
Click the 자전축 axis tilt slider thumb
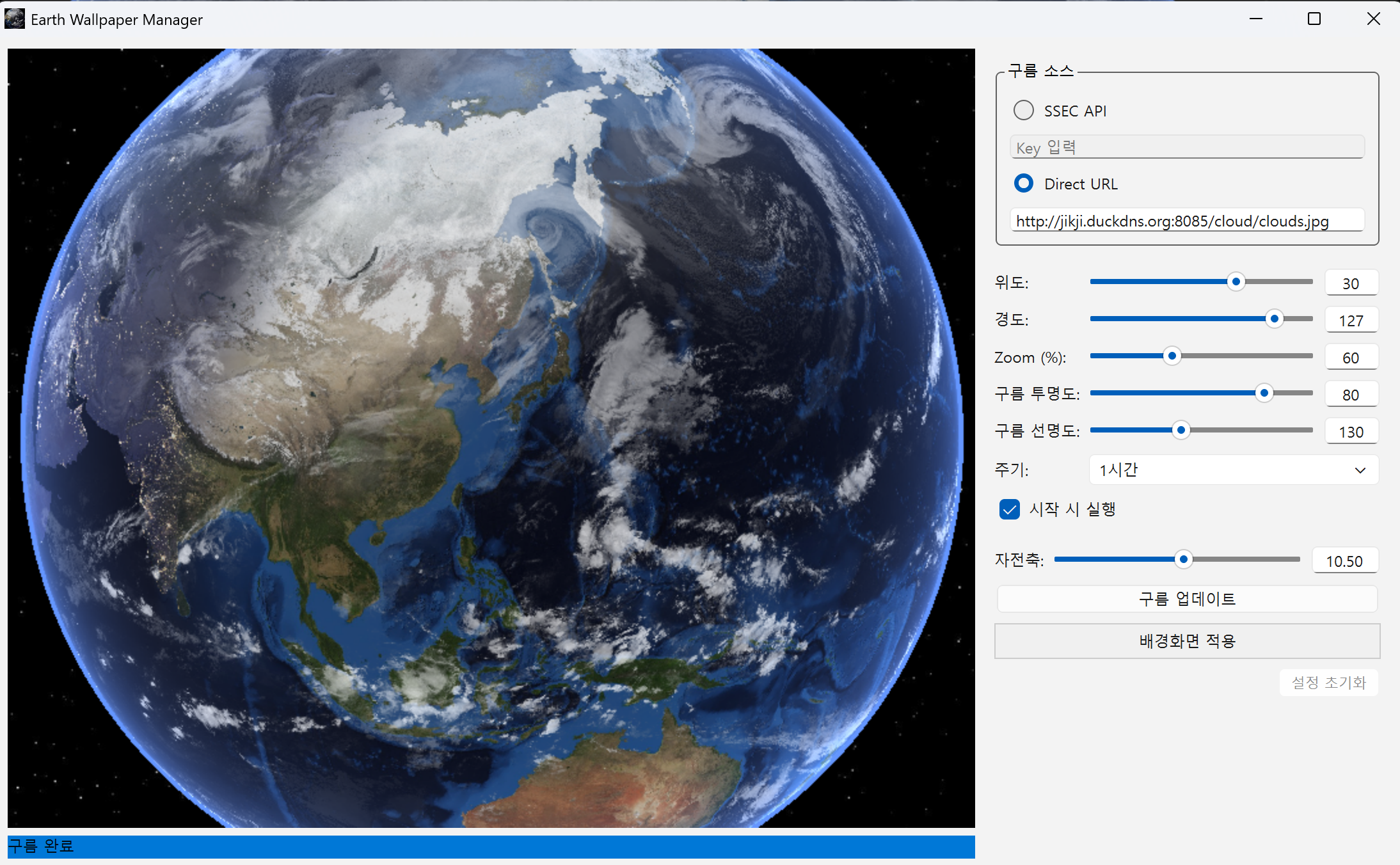(1184, 559)
